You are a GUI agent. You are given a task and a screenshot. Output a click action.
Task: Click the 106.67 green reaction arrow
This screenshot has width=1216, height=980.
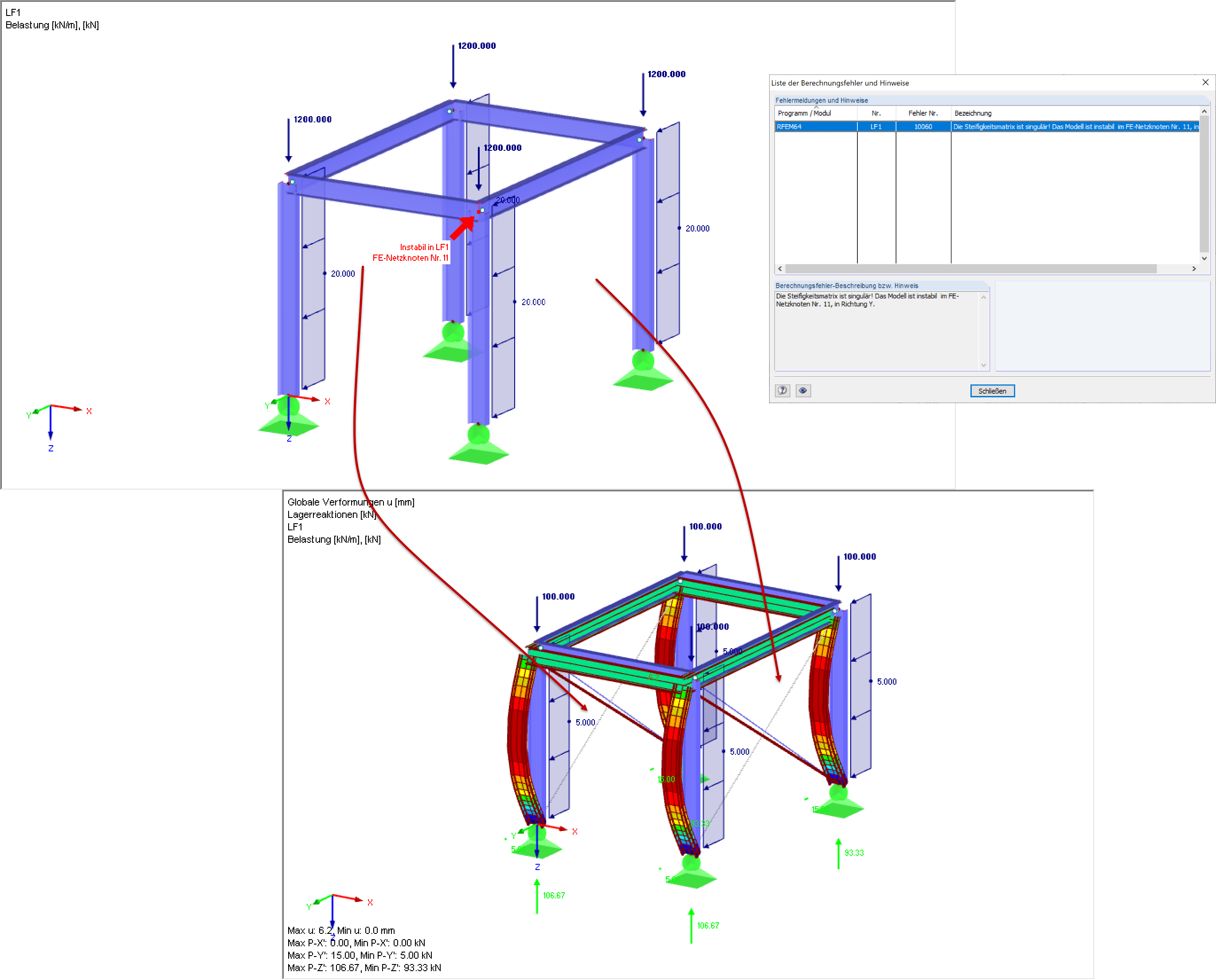(x=536, y=896)
